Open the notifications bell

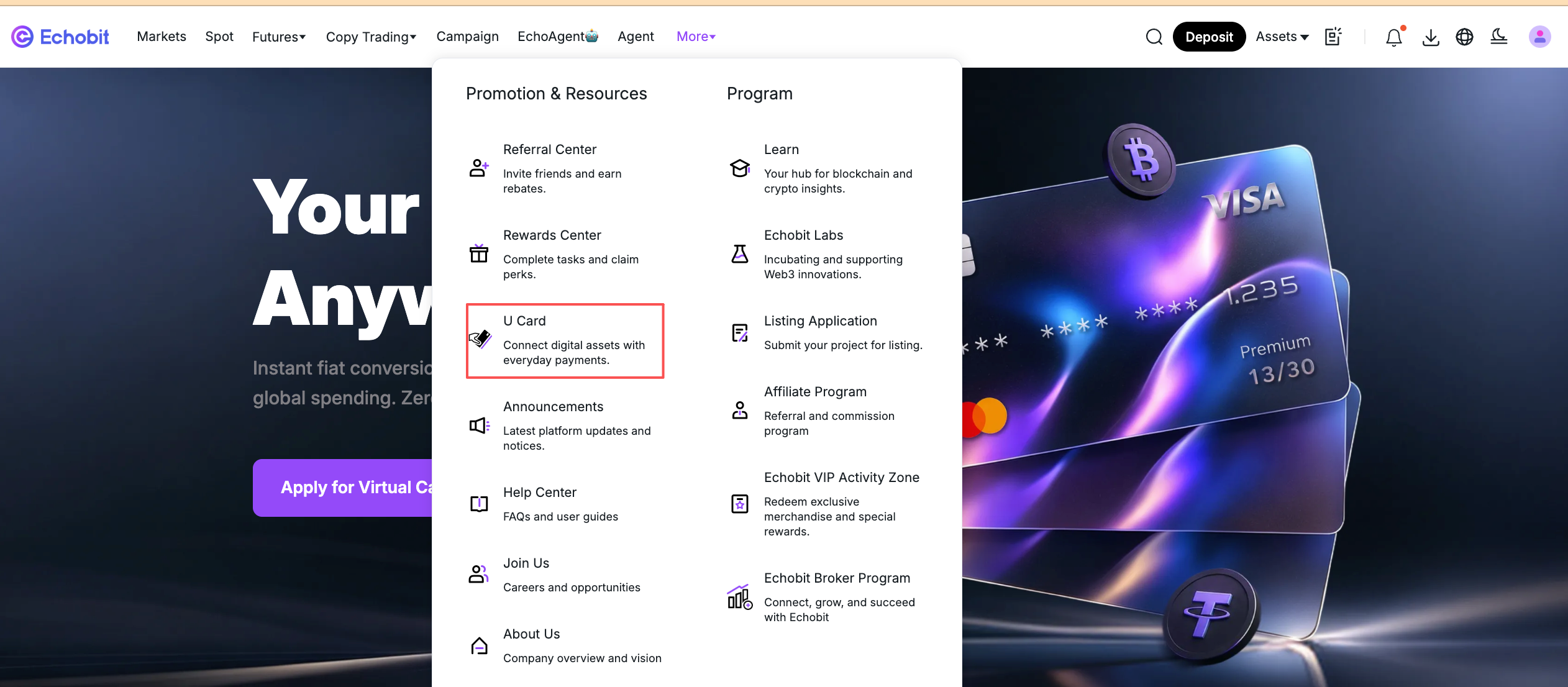(x=1394, y=37)
